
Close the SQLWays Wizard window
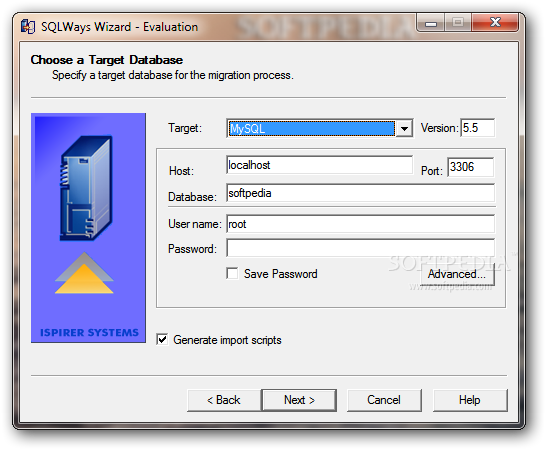click(495, 23)
